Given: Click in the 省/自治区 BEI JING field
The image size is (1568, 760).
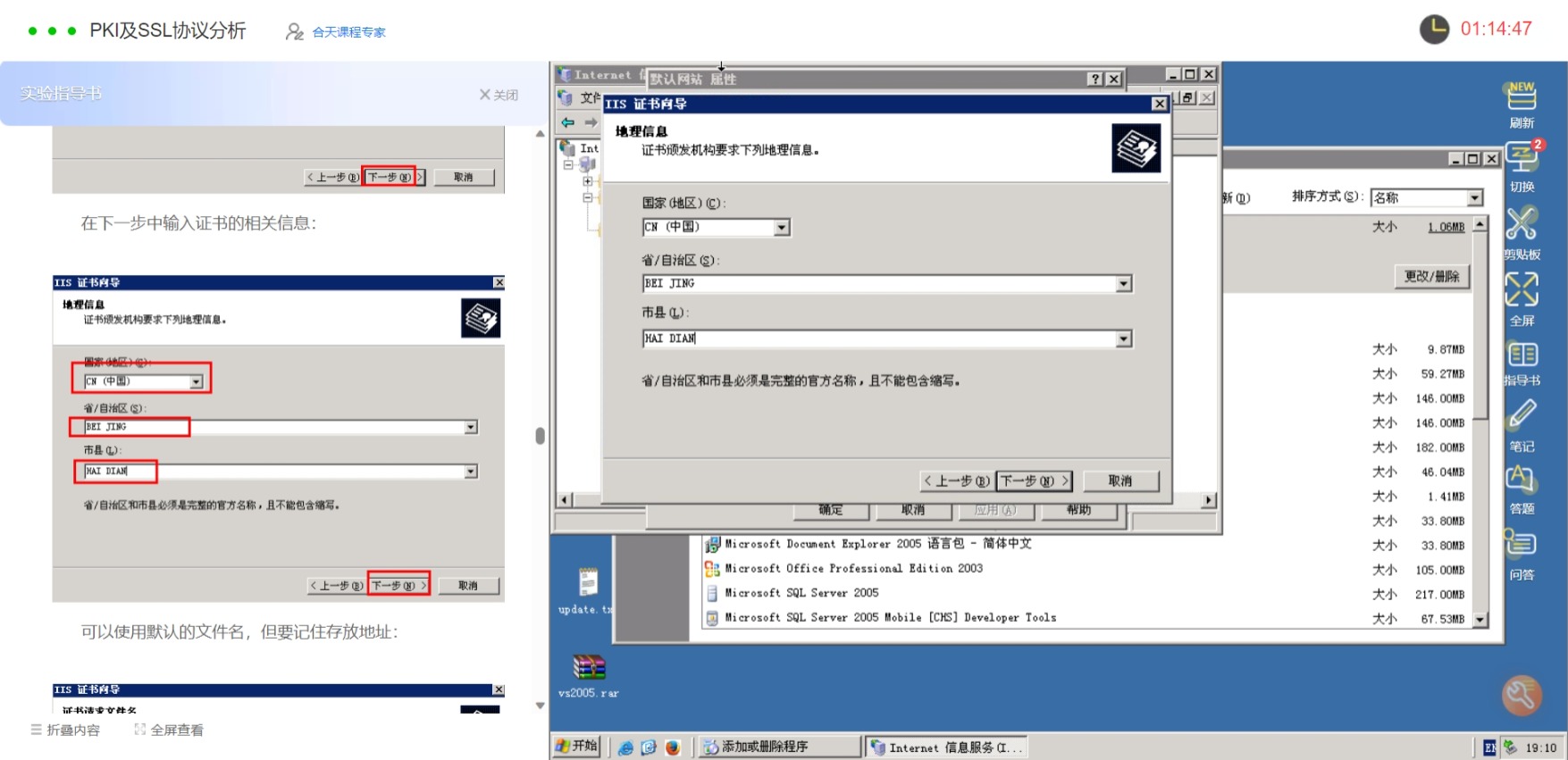Looking at the screenshot, I should point(879,284).
